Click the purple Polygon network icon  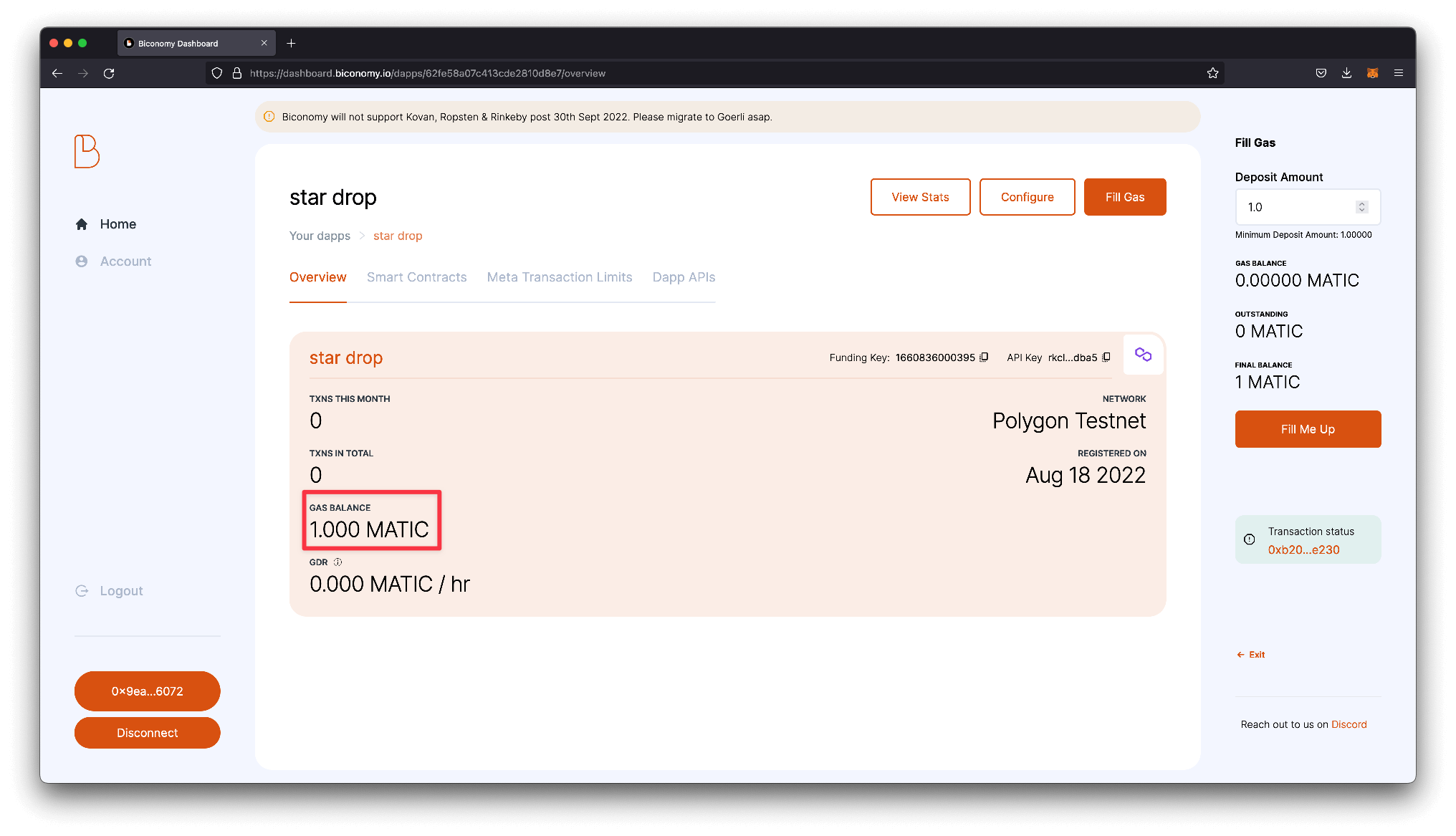[1143, 354]
